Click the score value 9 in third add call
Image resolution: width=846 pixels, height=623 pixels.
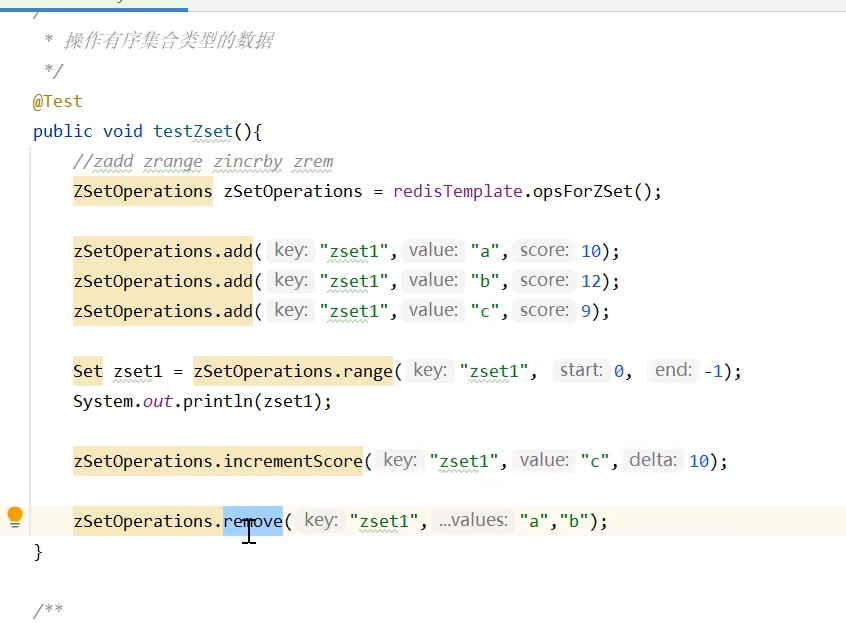(585, 311)
